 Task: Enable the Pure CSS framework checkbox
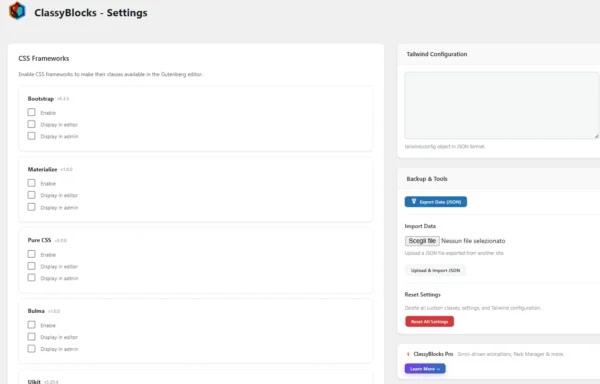click(31, 254)
